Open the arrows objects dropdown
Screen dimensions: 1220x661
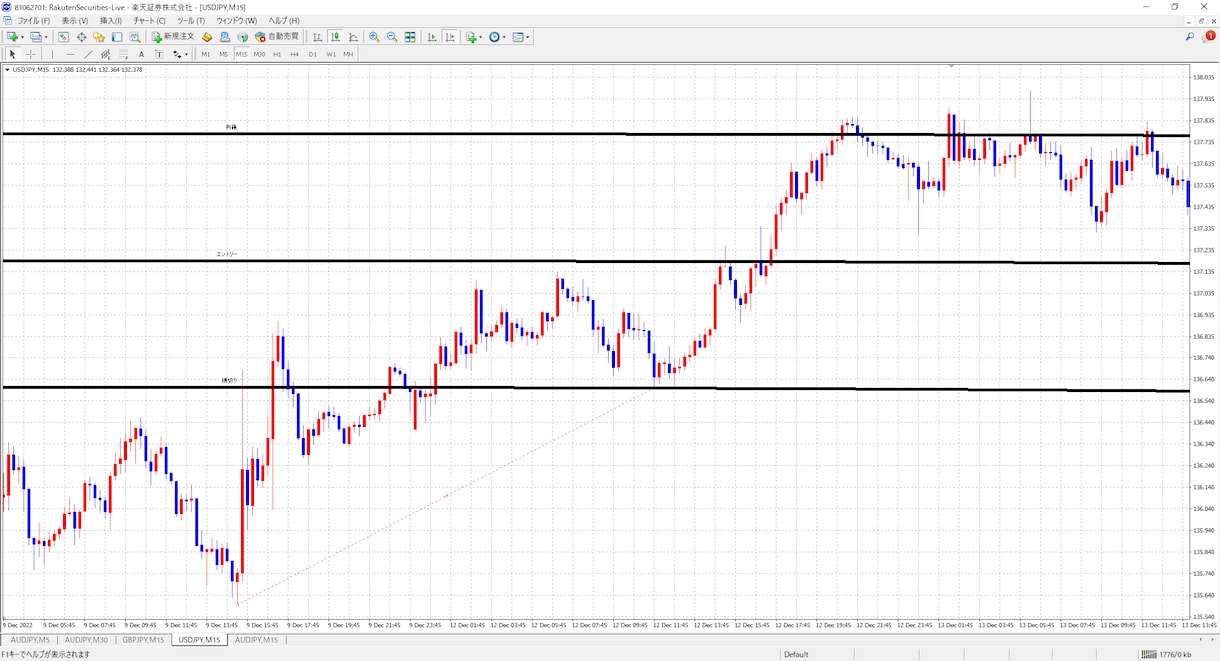point(180,54)
